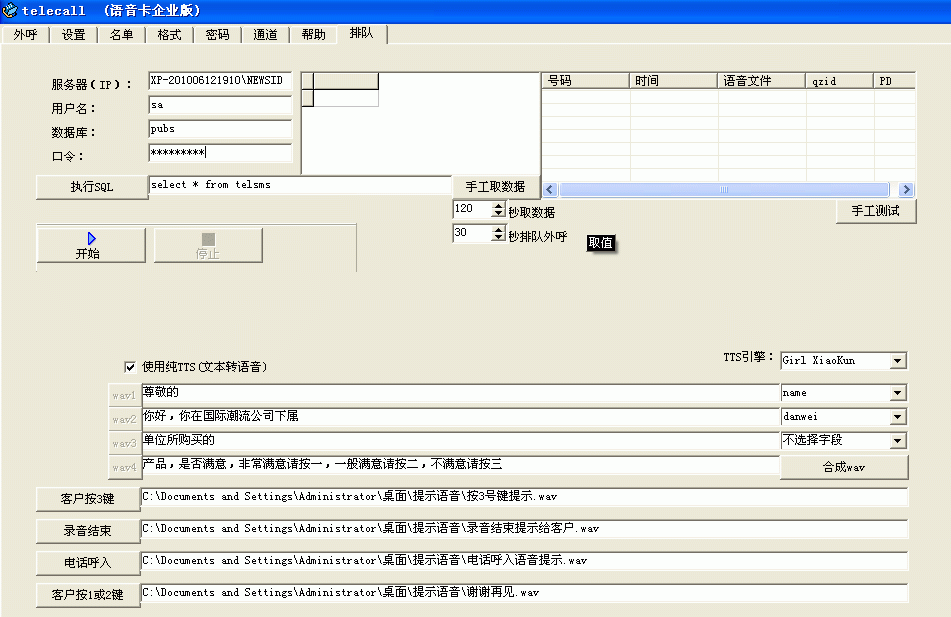Viewport: 951px width, 617px height.
Task: Click the left arrow of the horizontal scrollbar
Action: [x=548, y=188]
